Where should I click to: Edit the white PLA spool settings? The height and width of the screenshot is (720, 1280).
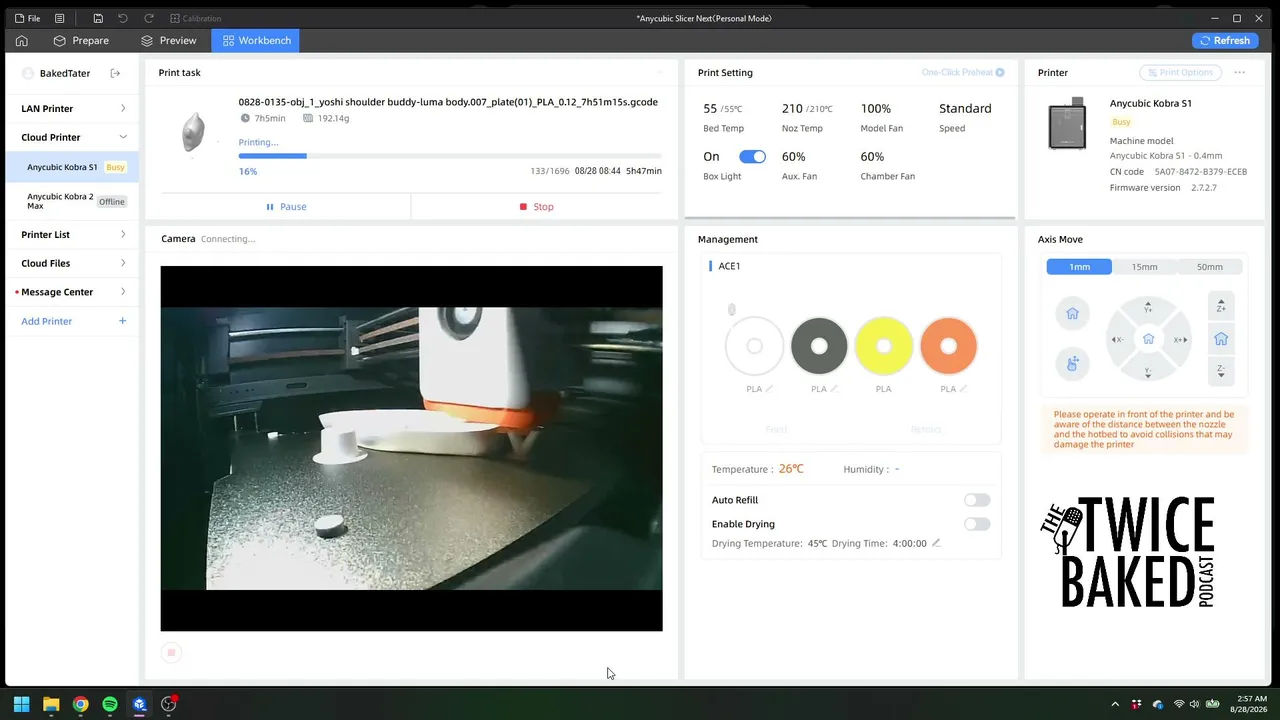pyautogui.click(x=769, y=389)
